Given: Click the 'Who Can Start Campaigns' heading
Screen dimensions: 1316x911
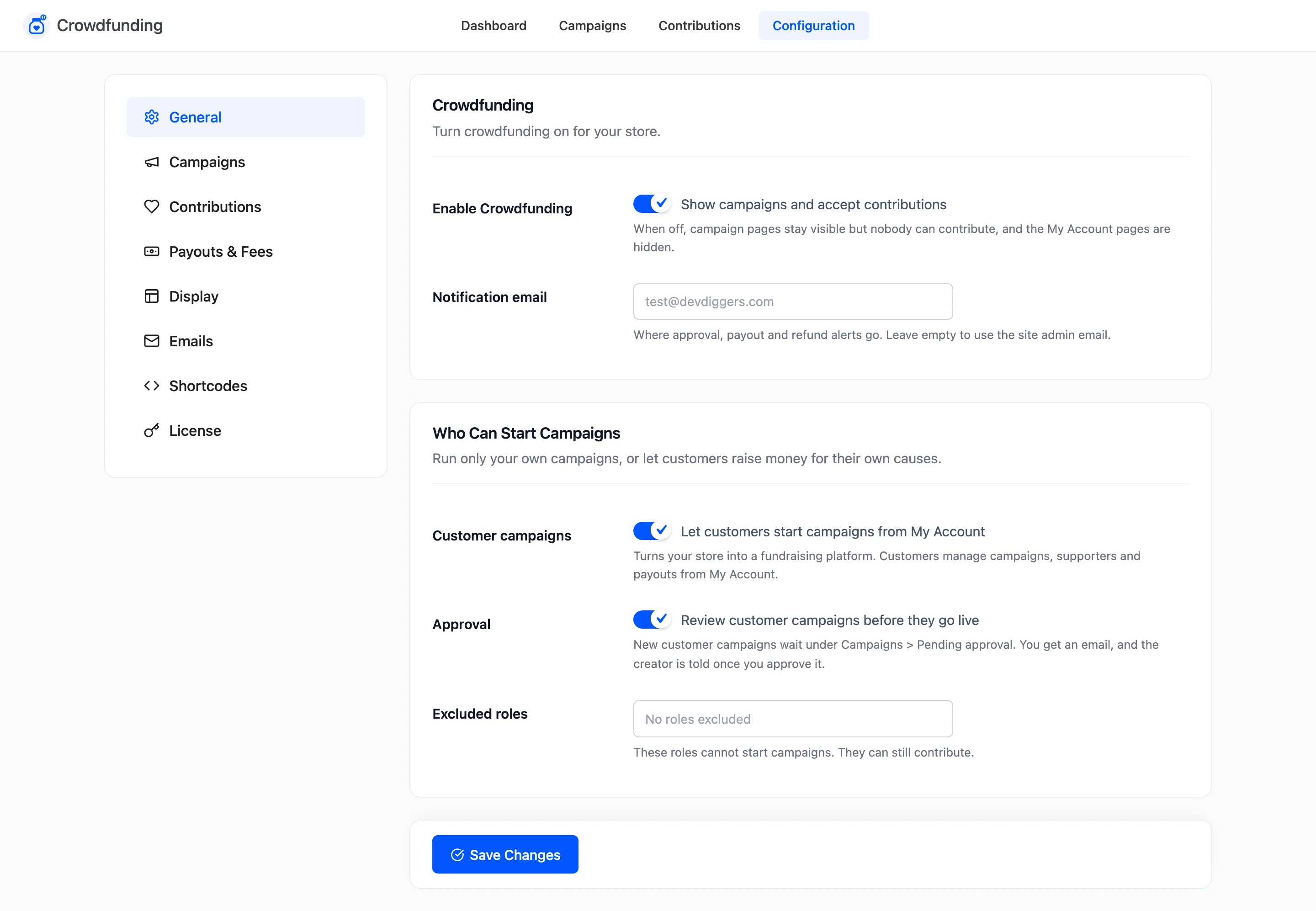Looking at the screenshot, I should (x=526, y=433).
